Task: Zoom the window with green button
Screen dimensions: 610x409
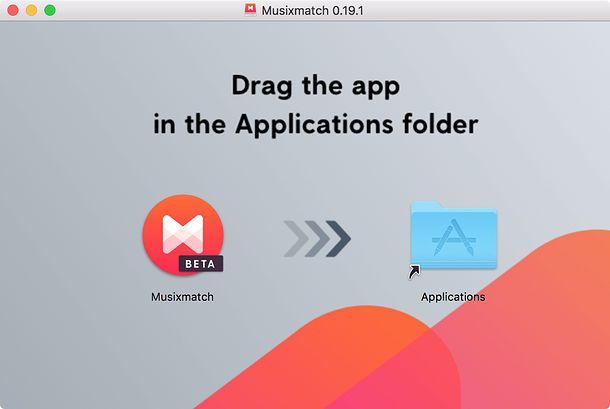Action: [x=50, y=10]
